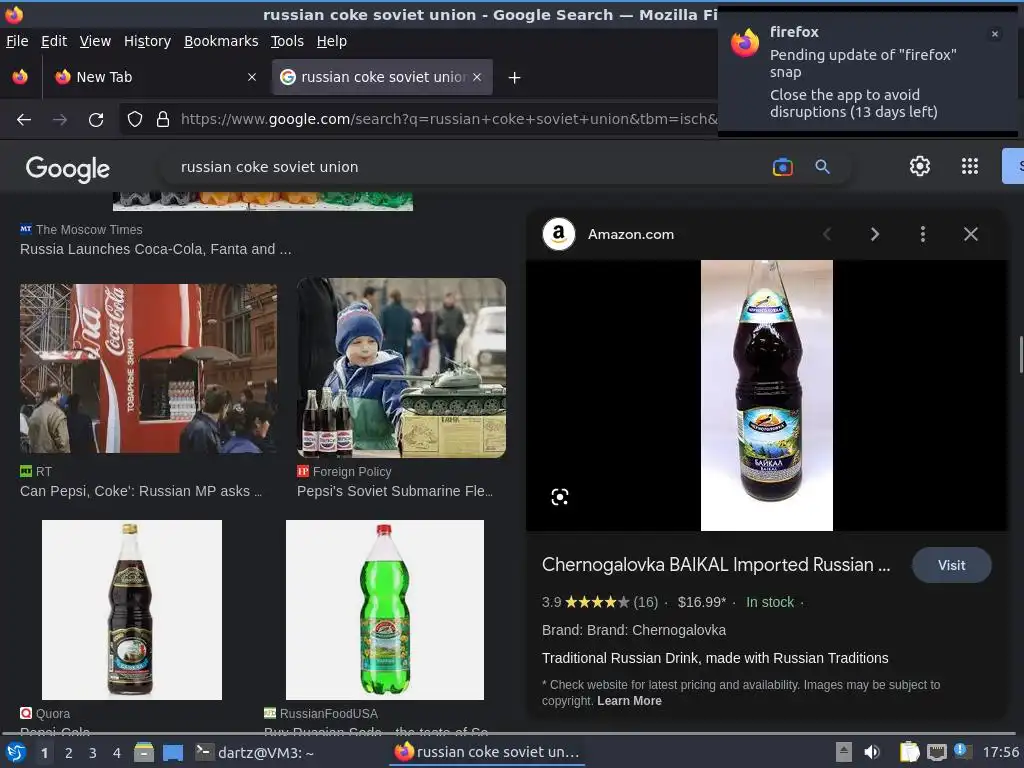This screenshot has height=768, width=1024.
Task: Show next image in preview panel
Action: click(x=874, y=234)
